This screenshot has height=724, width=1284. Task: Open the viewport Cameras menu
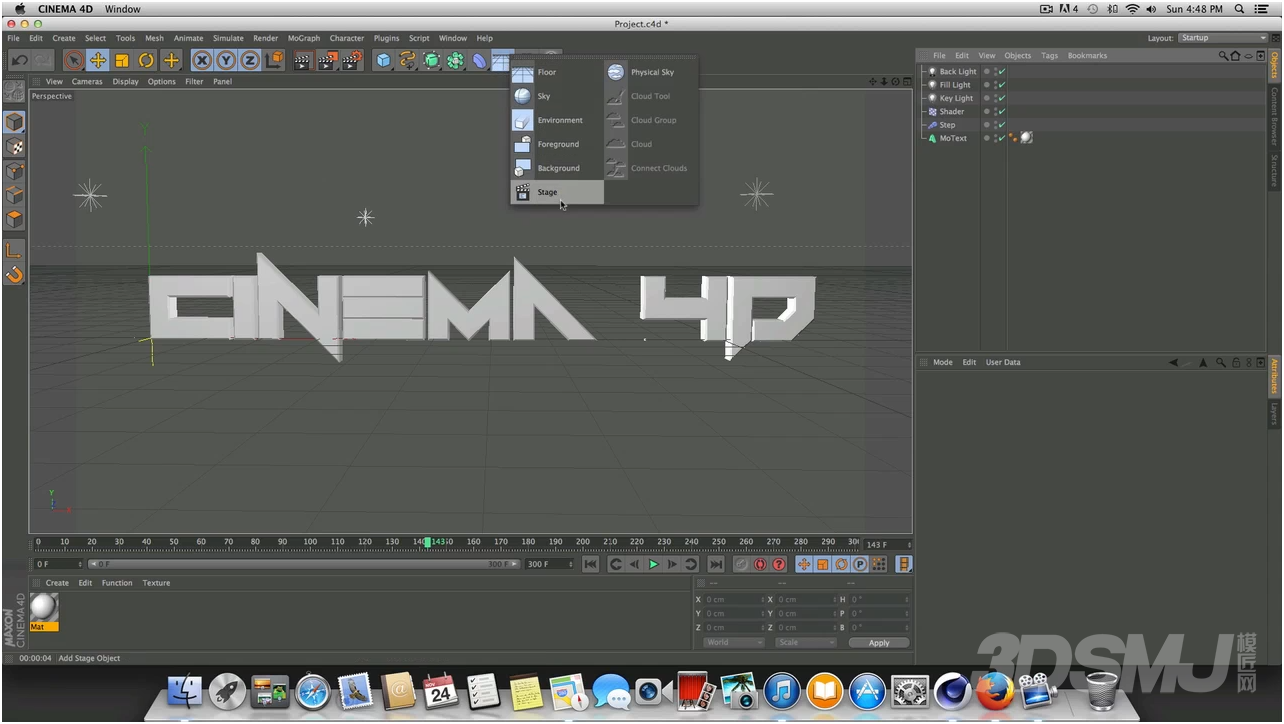[x=87, y=82]
